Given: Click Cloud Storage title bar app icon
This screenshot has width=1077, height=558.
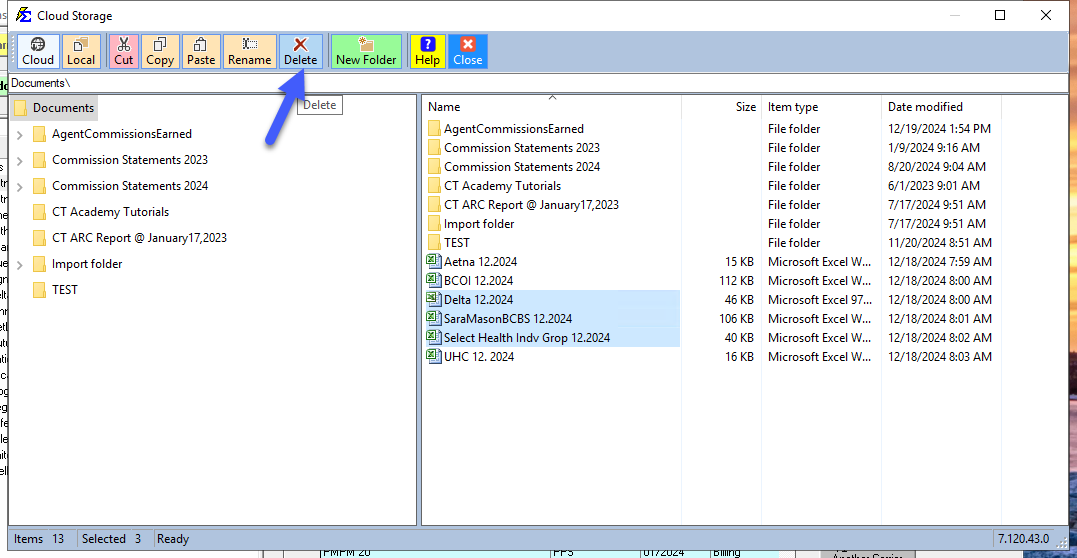Looking at the screenshot, I should [x=23, y=15].
